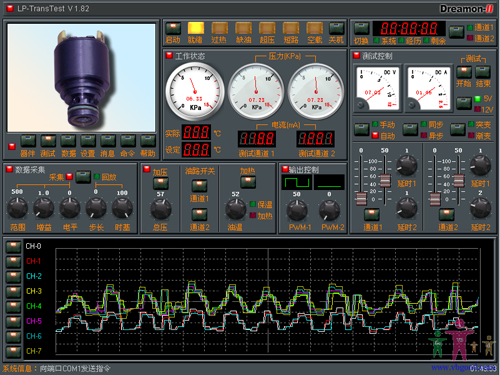The image size is (500, 375).
Task: Click the PWM-2 knob
Action: pyautogui.click(x=329, y=210)
